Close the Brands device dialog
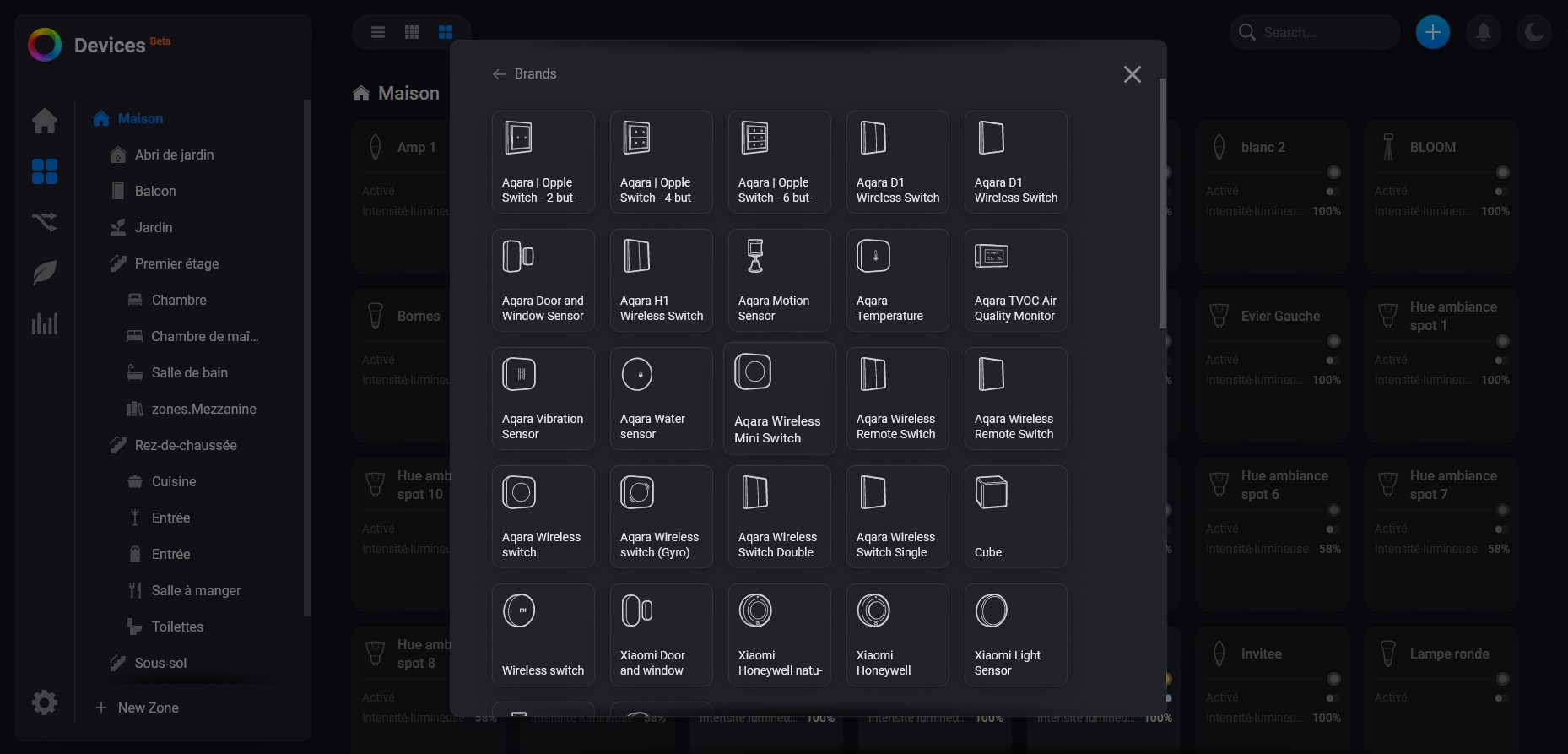 [x=1133, y=74]
